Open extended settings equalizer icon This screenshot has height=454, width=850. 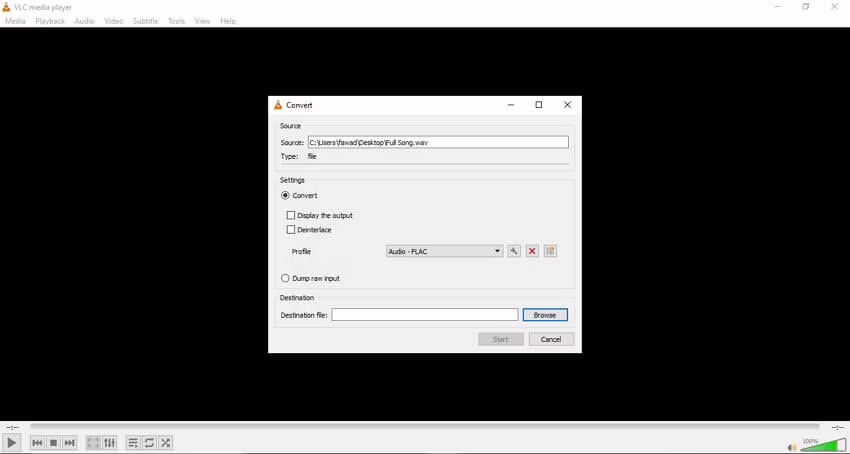(x=109, y=443)
